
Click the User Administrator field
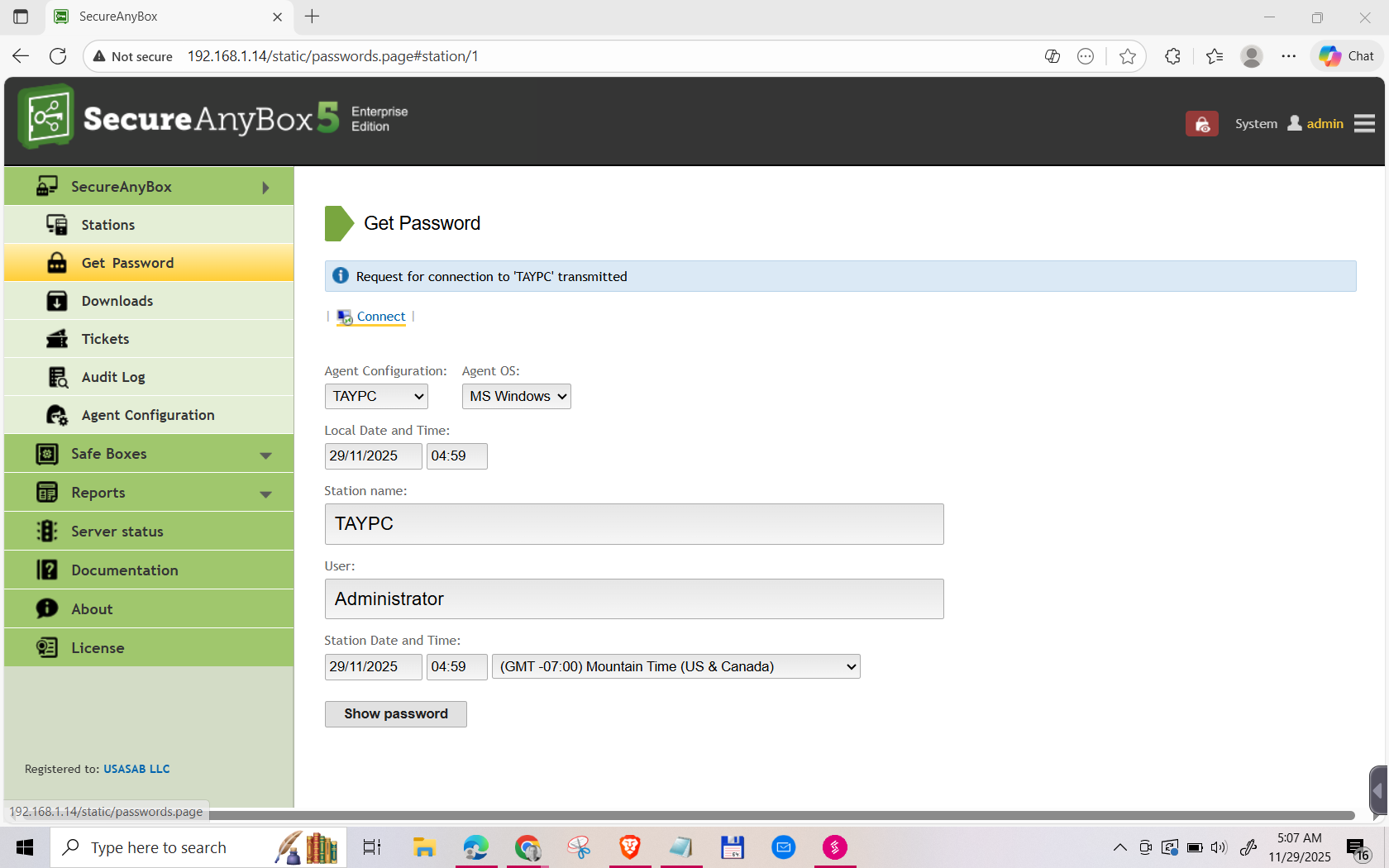(634, 599)
